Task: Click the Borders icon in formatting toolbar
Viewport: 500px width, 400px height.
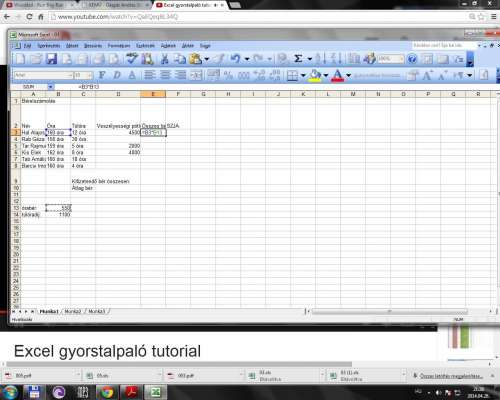Action: point(292,75)
